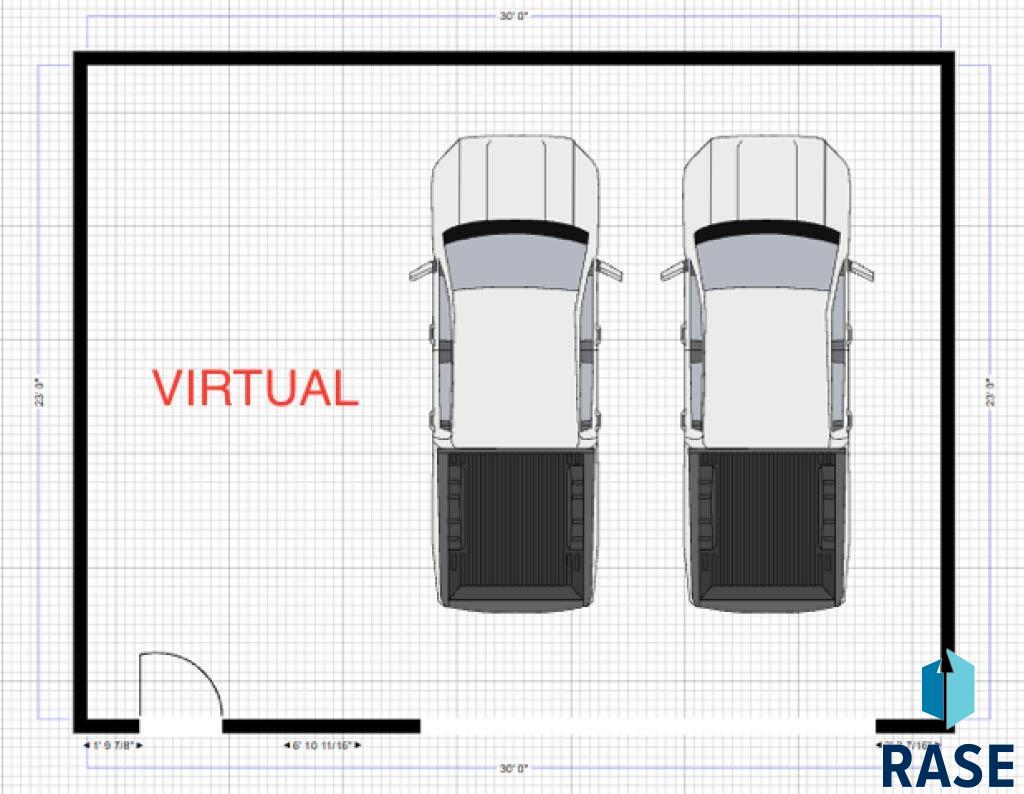Viewport: 1024px width, 794px height.
Task: Click the RASE wordmark text
Action: 948,765
